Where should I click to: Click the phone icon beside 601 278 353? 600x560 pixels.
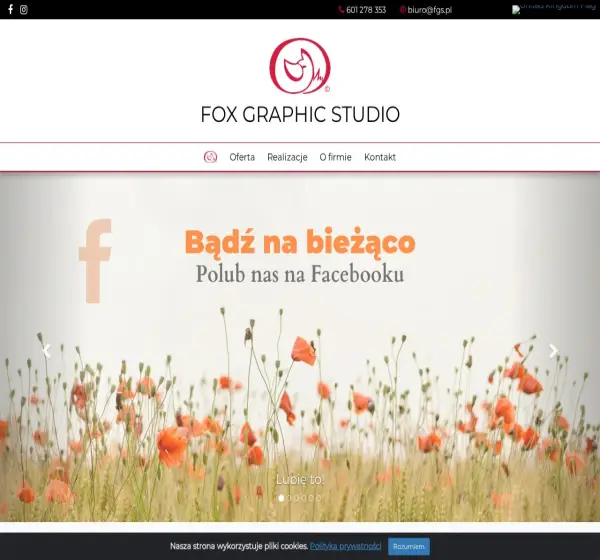(x=341, y=10)
